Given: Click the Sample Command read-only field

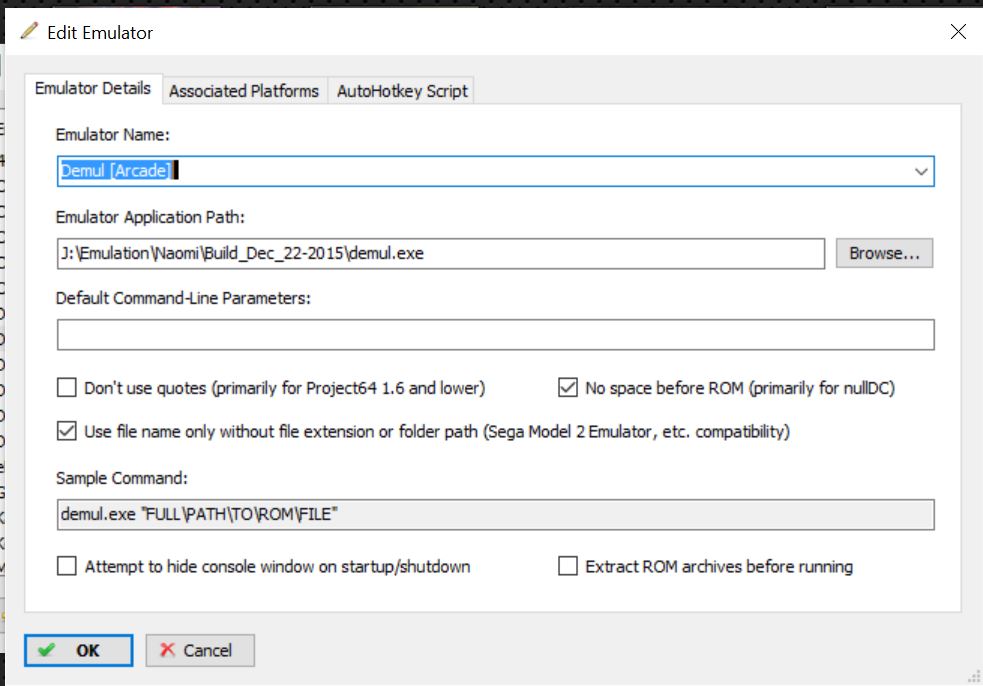Looking at the screenshot, I should (495, 514).
